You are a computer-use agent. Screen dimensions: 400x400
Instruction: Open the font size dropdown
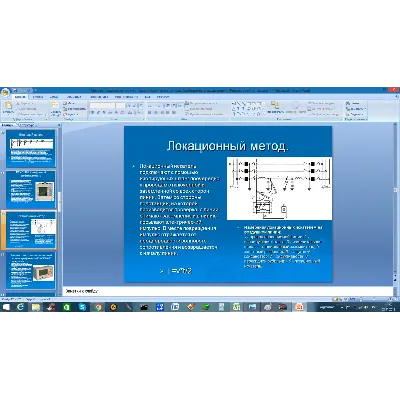point(120,105)
